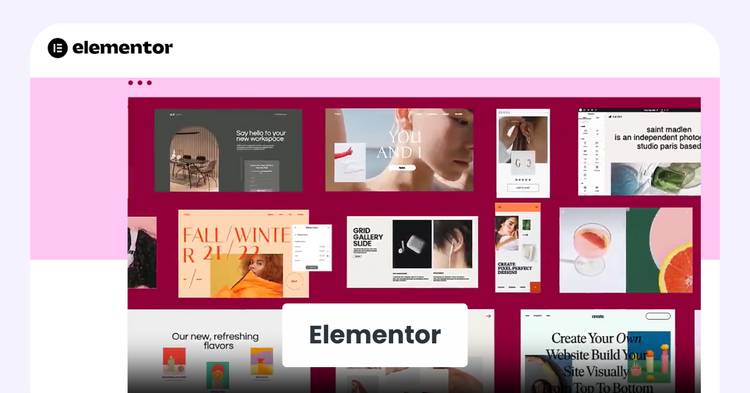Click the round orange button in Fall/Winter template
This screenshot has height=393, width=750.
click(x=294, y=281)
